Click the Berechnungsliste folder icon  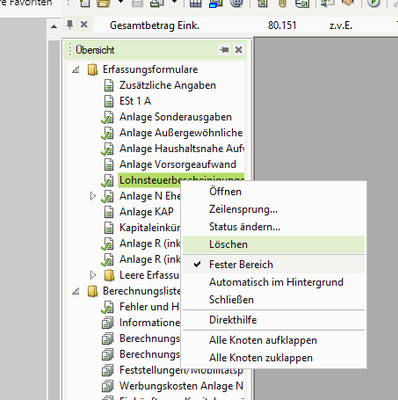coord(92,291)
